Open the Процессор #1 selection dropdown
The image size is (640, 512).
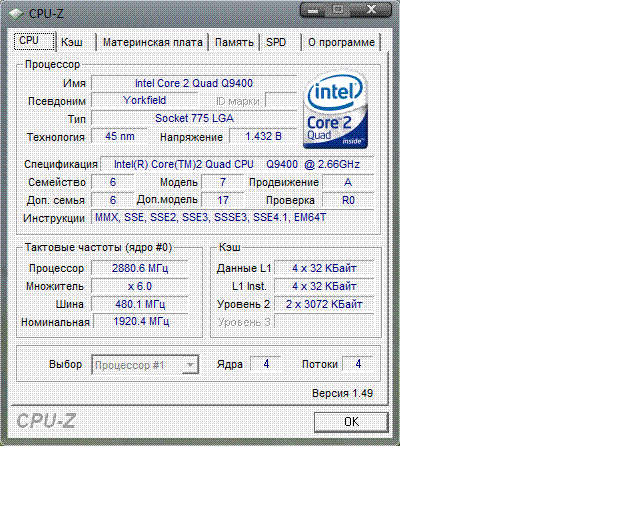click(x=145, y=365)
